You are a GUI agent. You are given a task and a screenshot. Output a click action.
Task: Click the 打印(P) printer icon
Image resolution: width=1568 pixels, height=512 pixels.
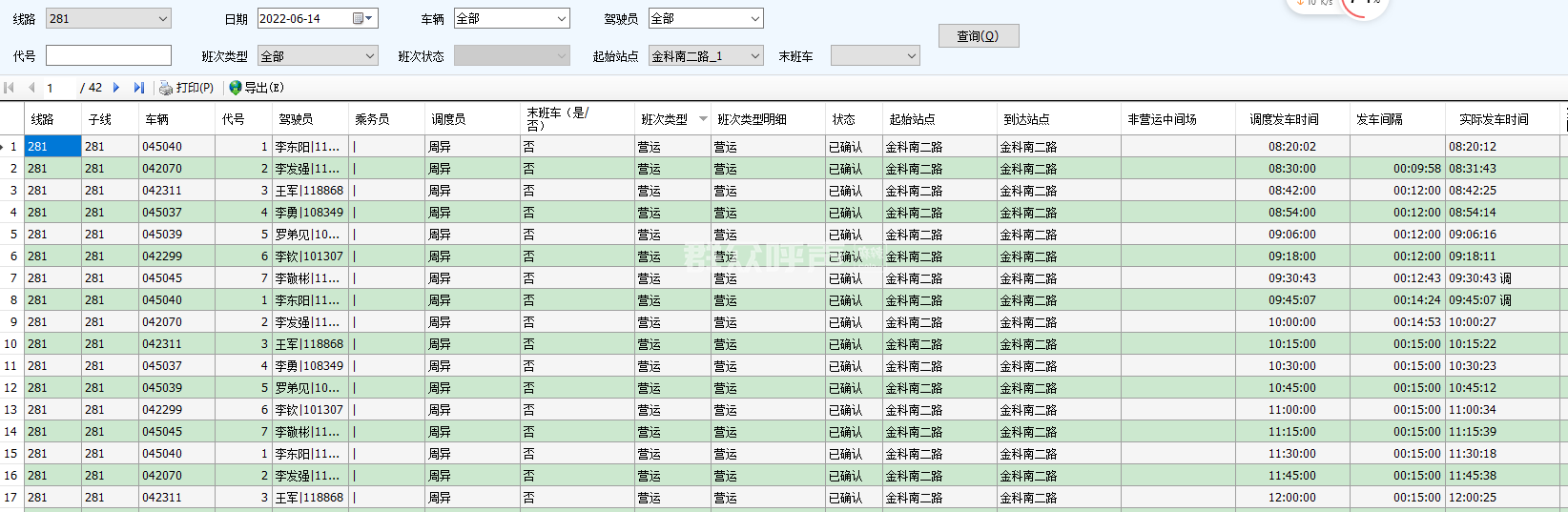[x=166, y=88]
